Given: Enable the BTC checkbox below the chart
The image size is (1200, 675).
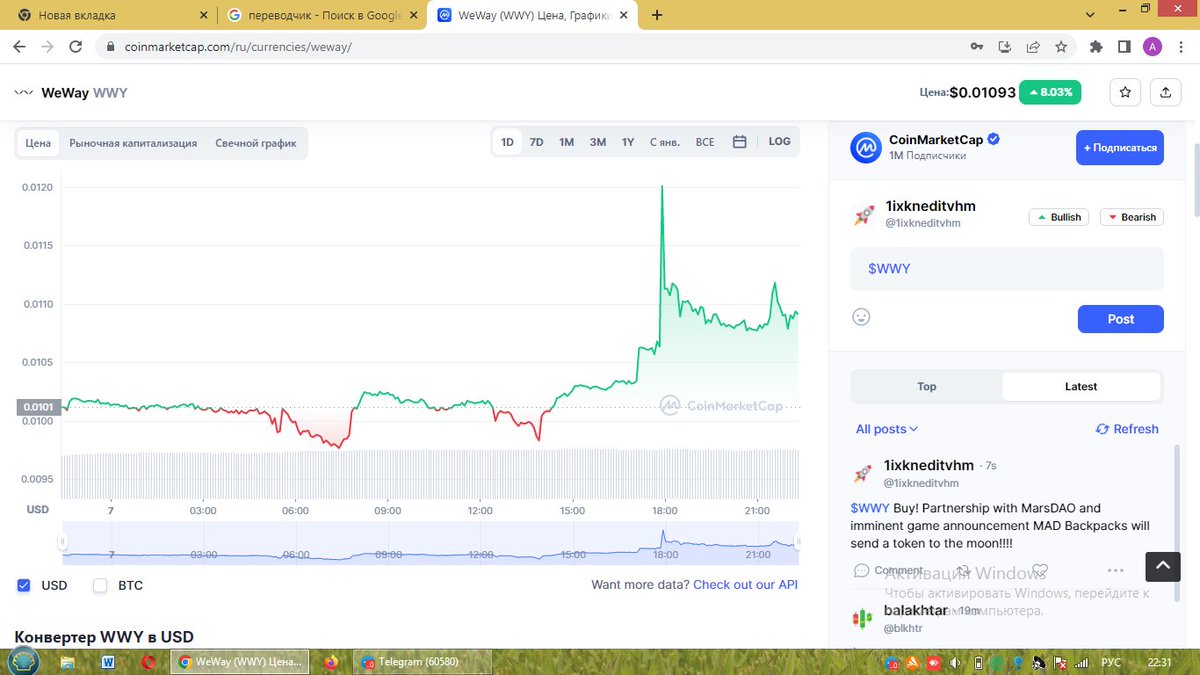Looking at the screenshot, I should tap(99, 585).
